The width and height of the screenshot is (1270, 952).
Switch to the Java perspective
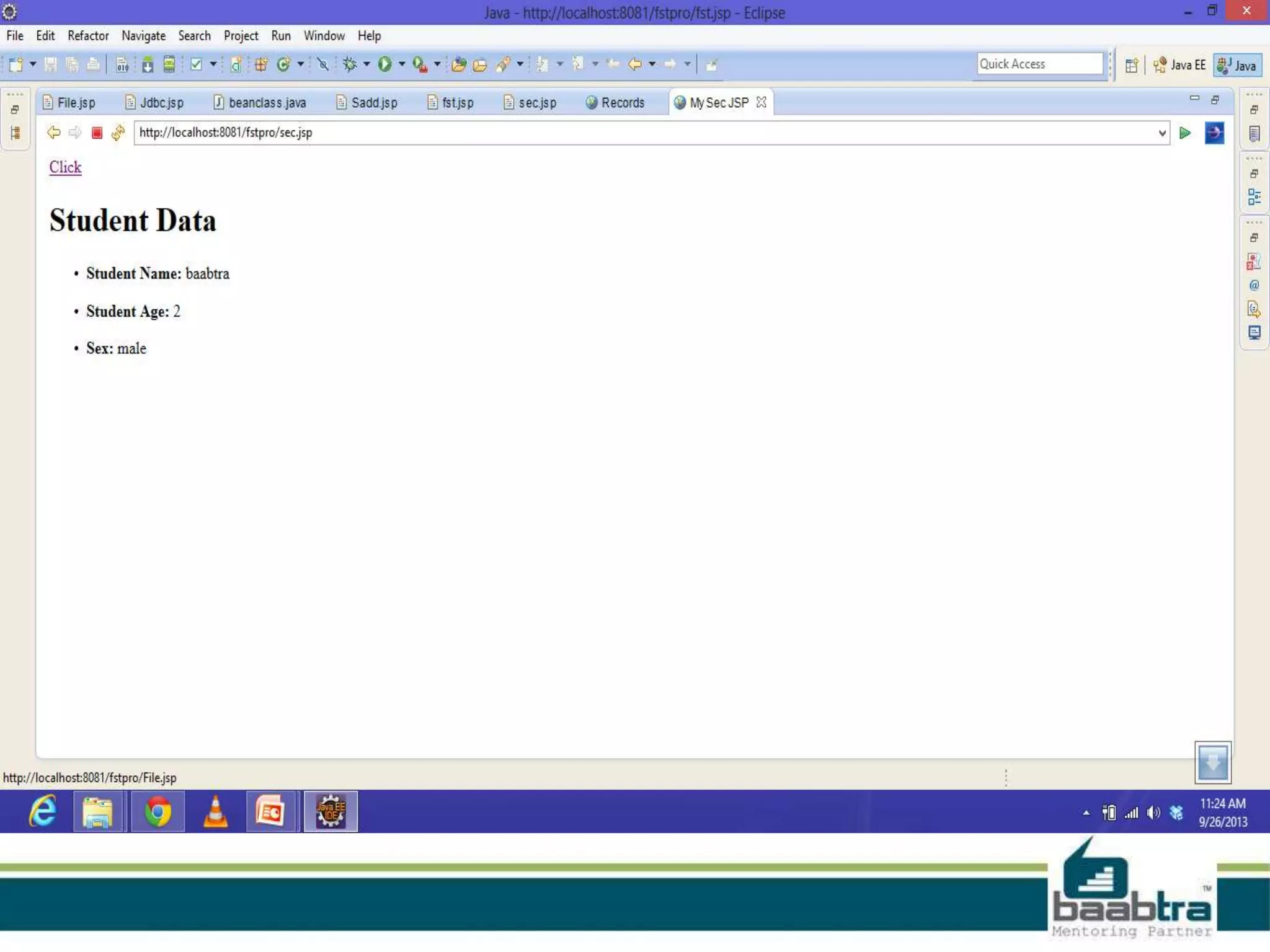click(x=1237, y=65)
